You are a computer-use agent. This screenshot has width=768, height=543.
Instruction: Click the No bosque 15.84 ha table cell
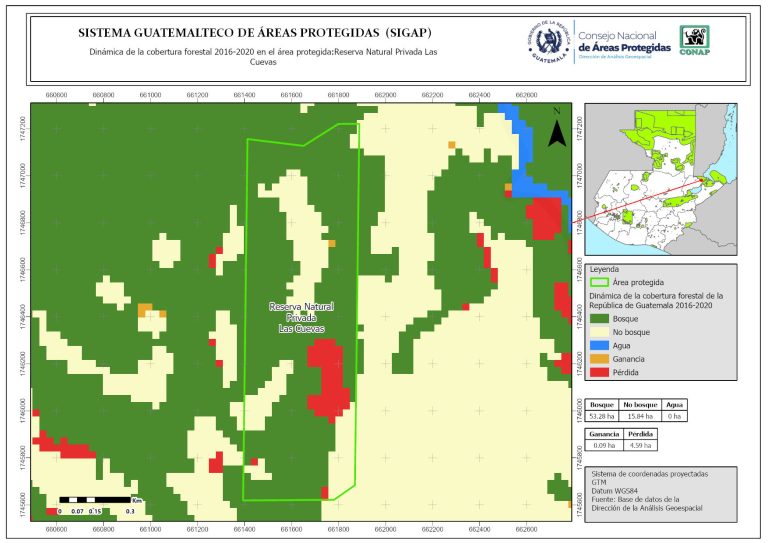[x=640, y=415]
